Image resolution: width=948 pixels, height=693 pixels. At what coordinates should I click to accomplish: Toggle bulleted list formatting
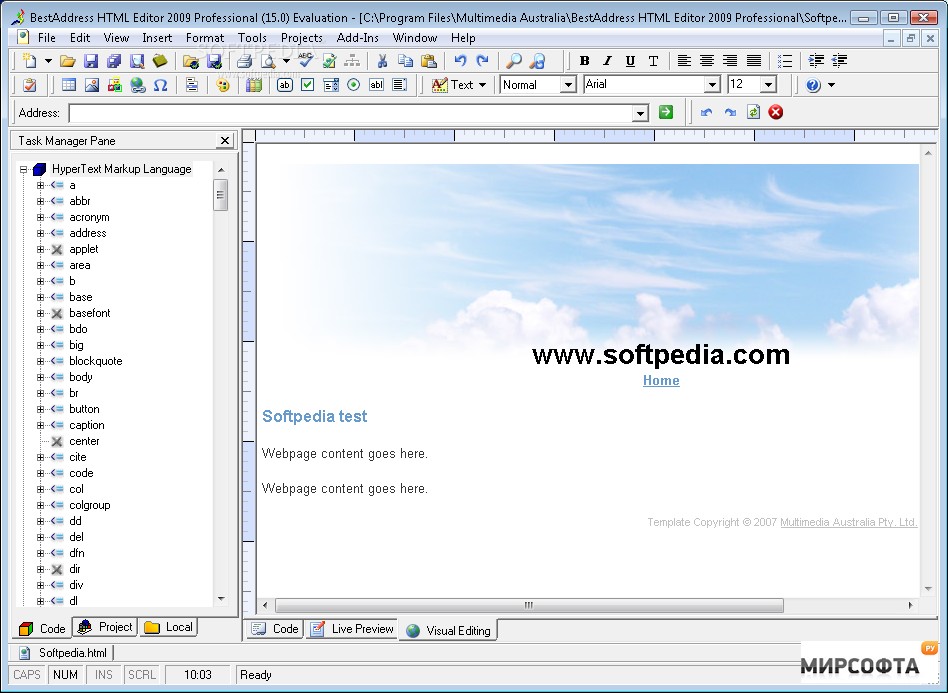point(785,61)
